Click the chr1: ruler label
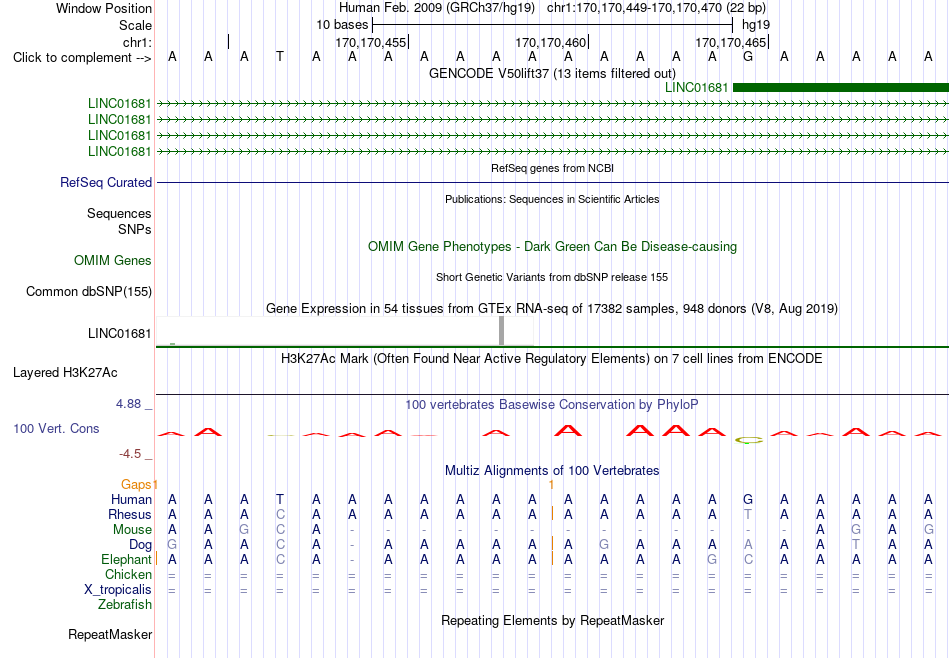950x658 pixels. pyautogui.click(x=137, y=42)
